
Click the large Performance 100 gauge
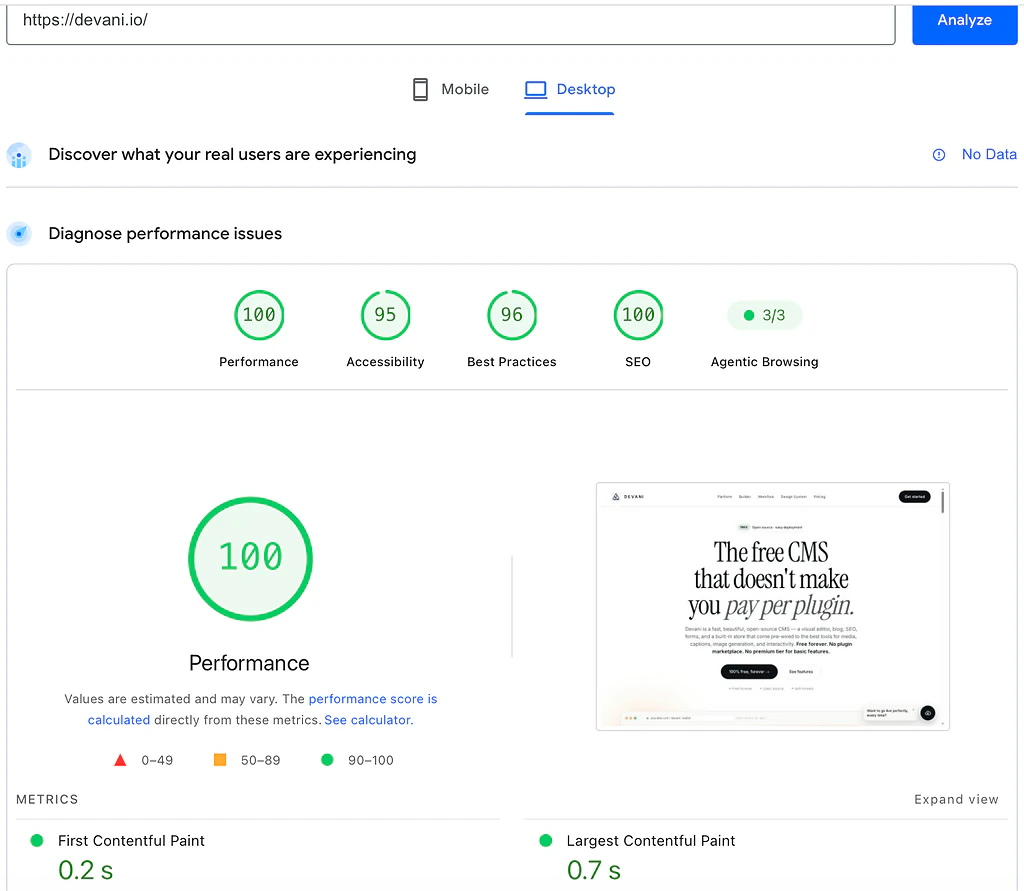251,559
